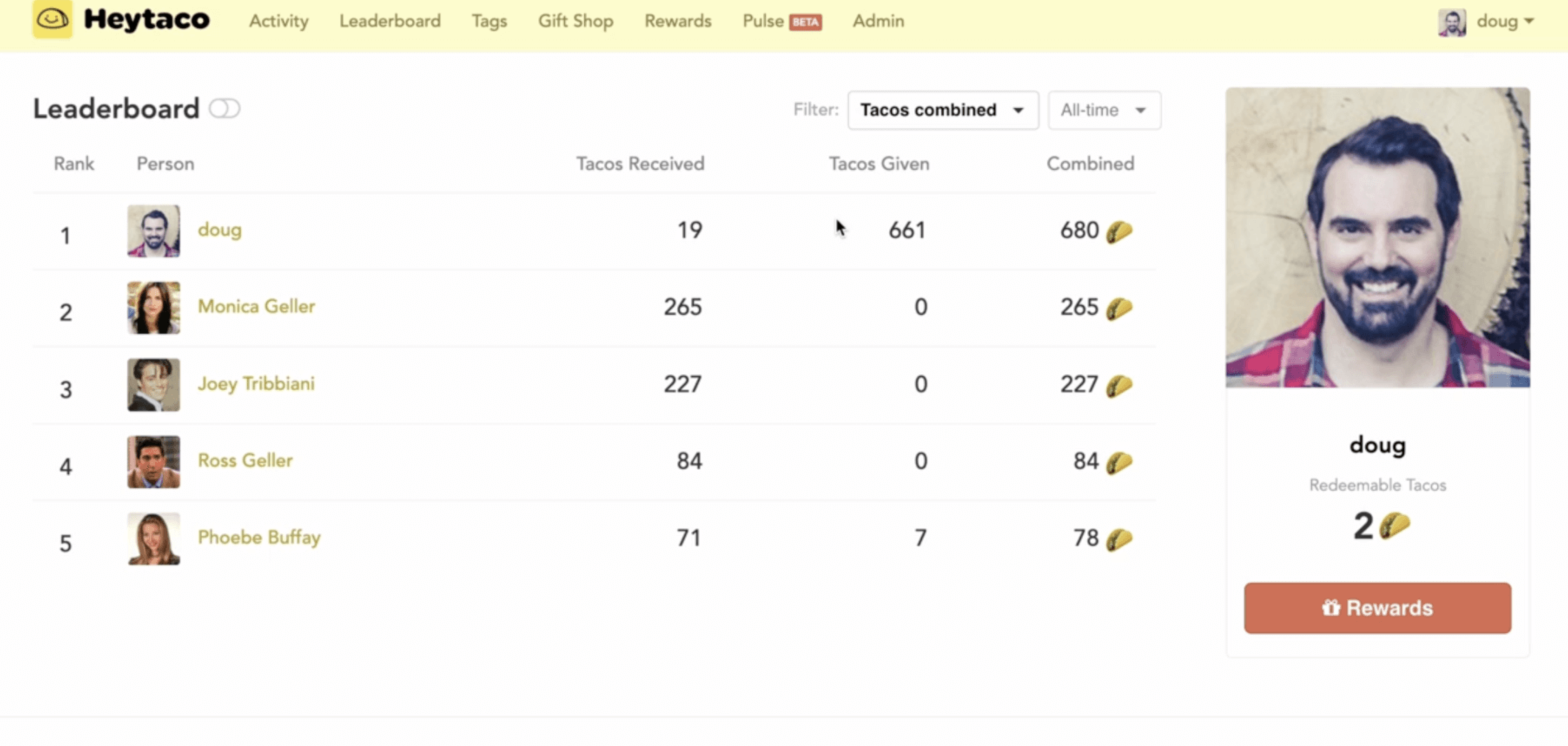1568x746 pixels.
Task: Open Joey Tribbiani's profile link
Action: [x=256, y=384]
